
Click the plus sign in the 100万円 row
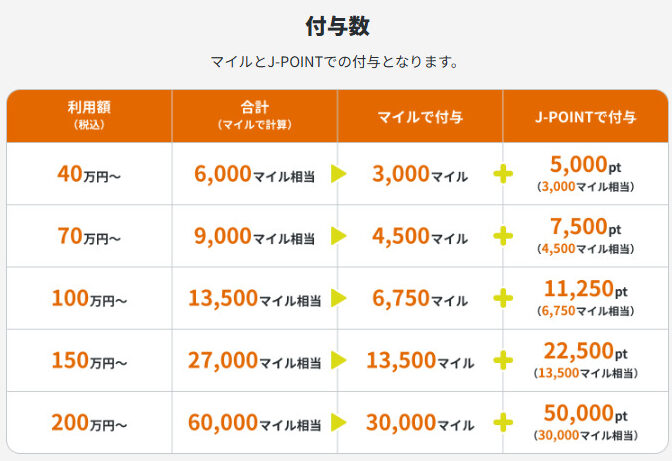click(x=504, y=298)
